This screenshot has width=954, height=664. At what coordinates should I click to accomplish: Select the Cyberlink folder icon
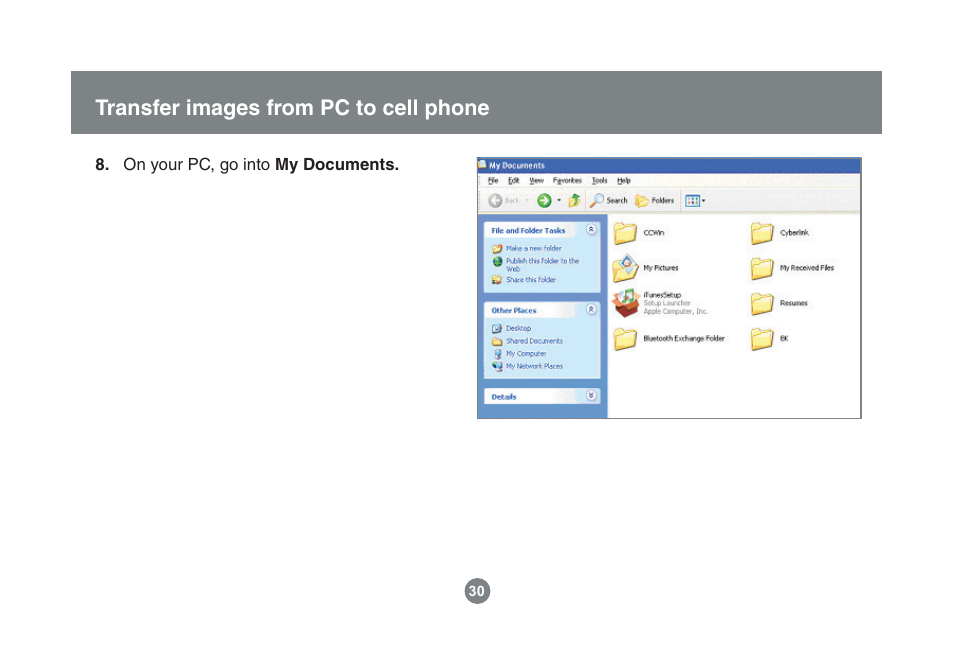(762, 232)
